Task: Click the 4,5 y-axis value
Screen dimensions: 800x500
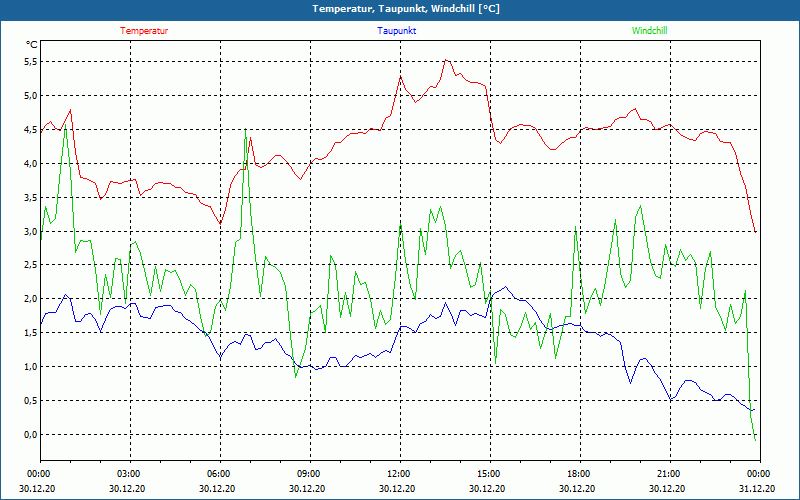Action: tap(31, 130)
